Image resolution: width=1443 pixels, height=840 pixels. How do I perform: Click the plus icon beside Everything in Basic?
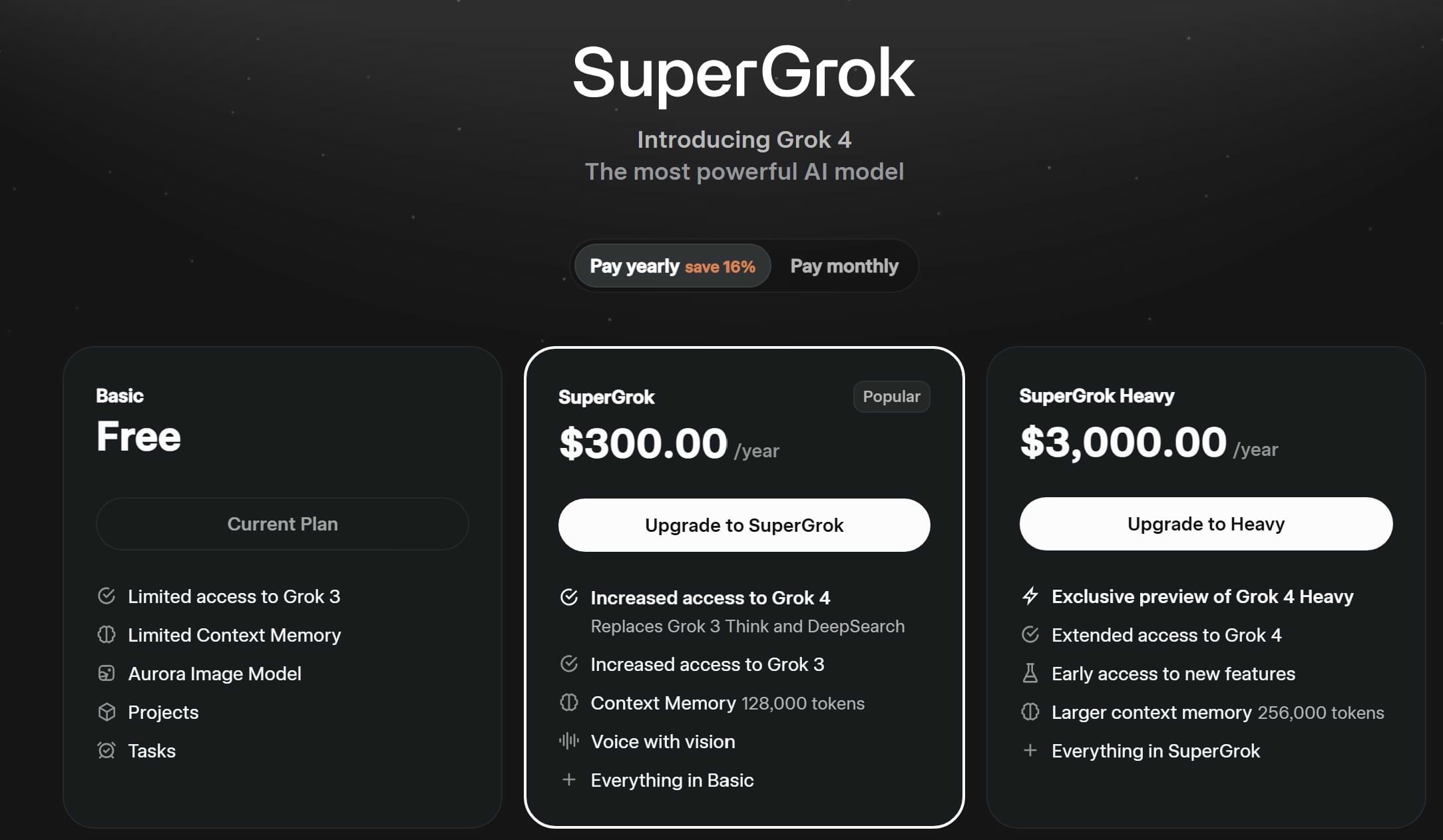(569, 779)
